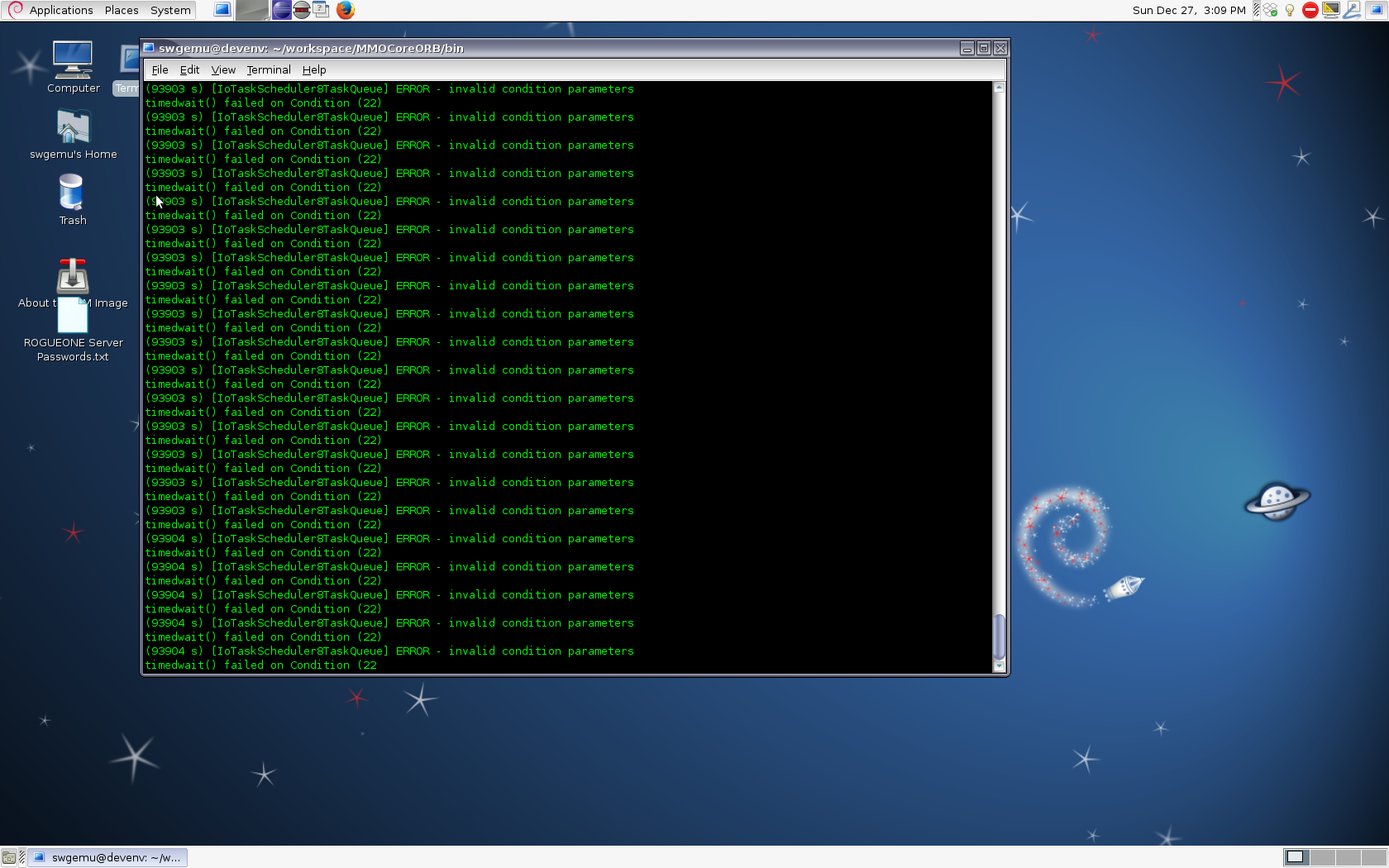Open swgemu's Home folder icon
This screenshot has height=868, width=1389.
point(73,134)
